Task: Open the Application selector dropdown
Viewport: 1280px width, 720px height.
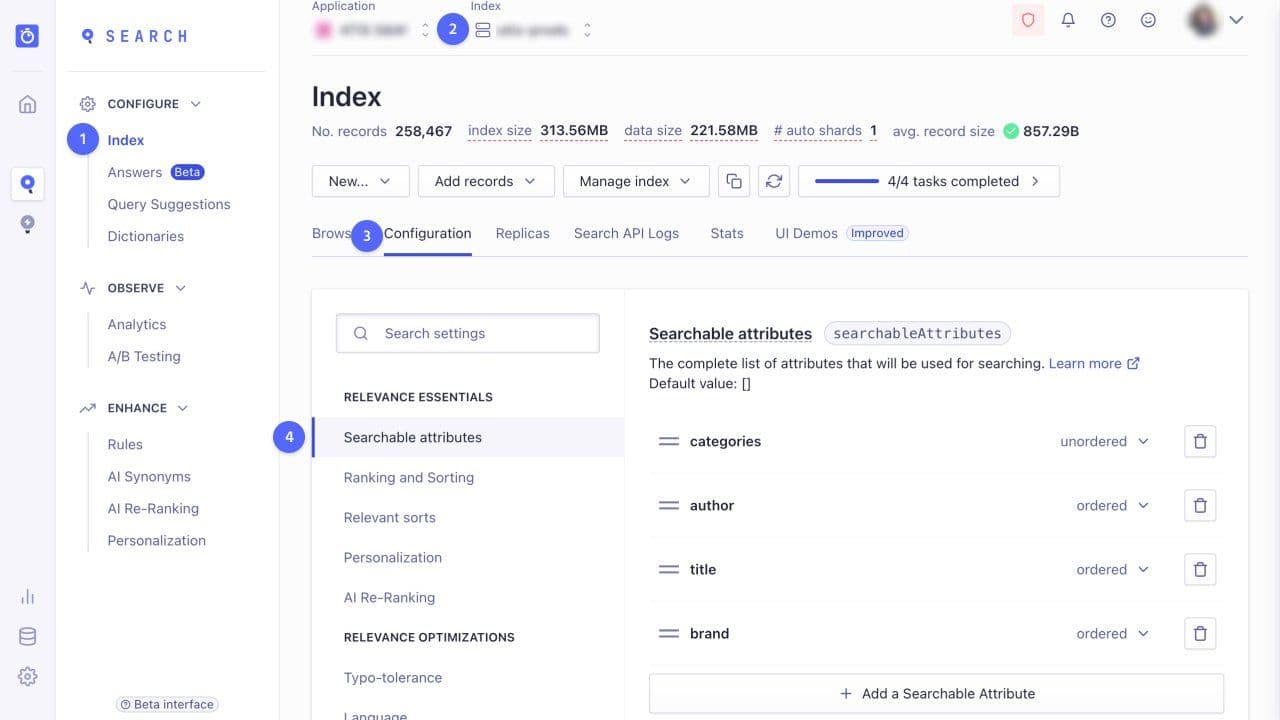Action: (371, 30)
